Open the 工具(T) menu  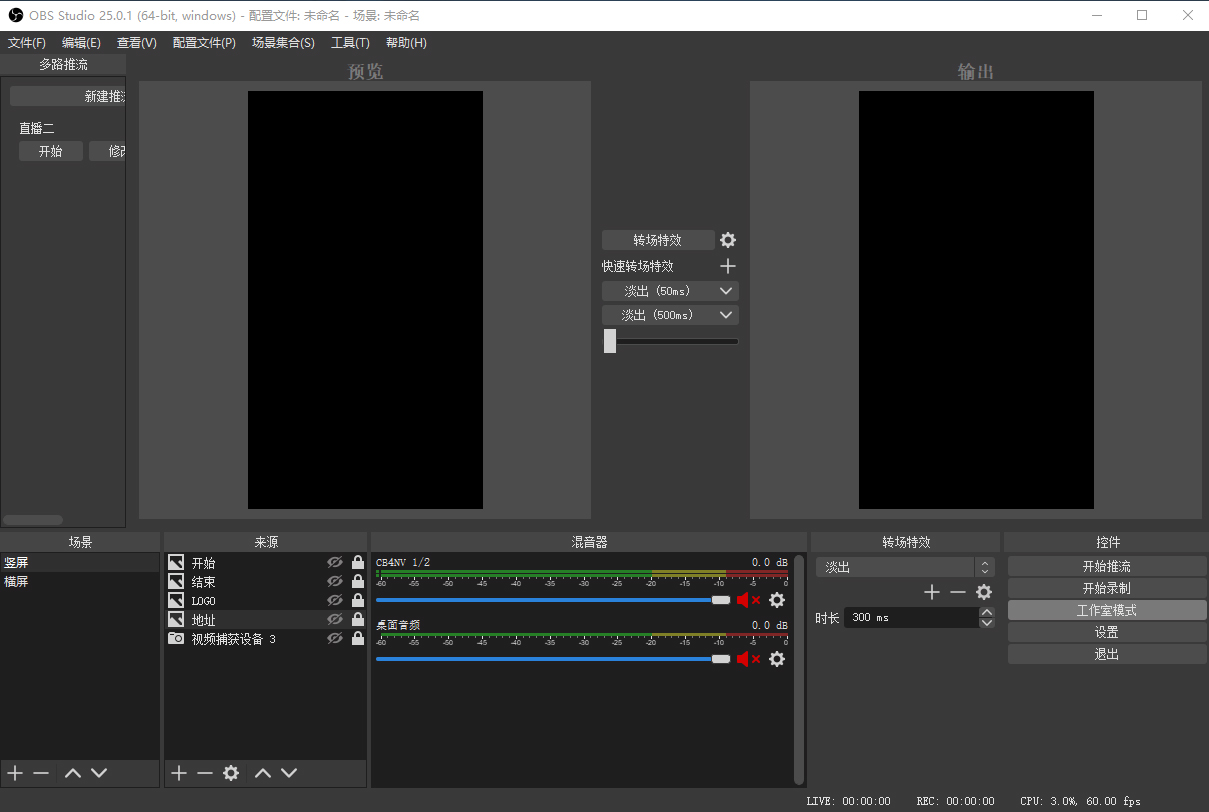click(350, 43)
